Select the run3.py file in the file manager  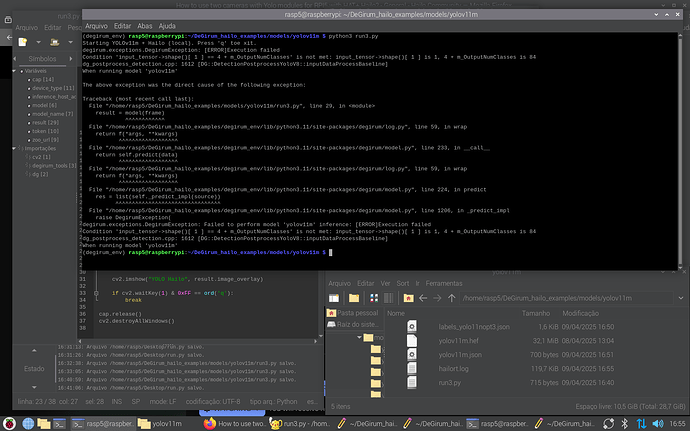pos(450,382)
